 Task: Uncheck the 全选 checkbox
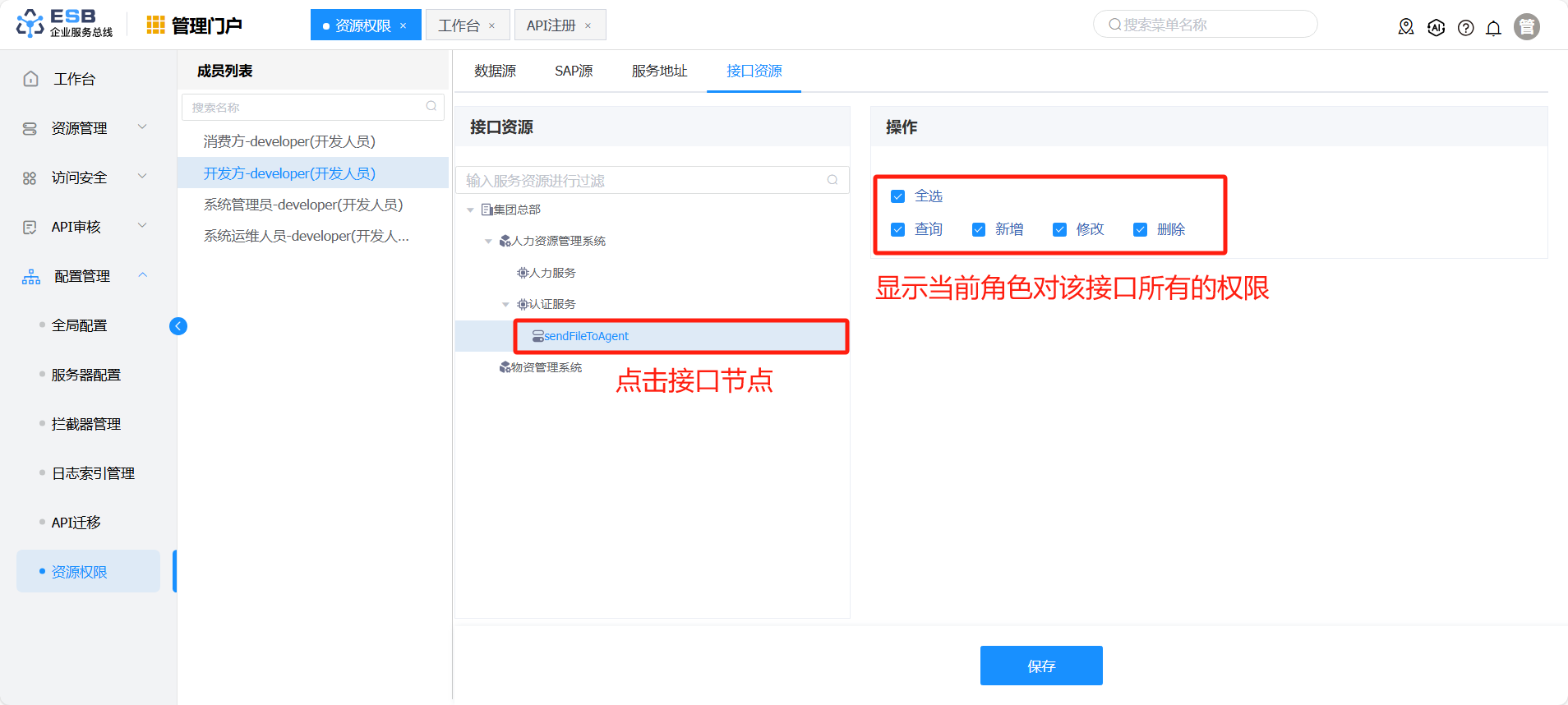pos(898,196)
